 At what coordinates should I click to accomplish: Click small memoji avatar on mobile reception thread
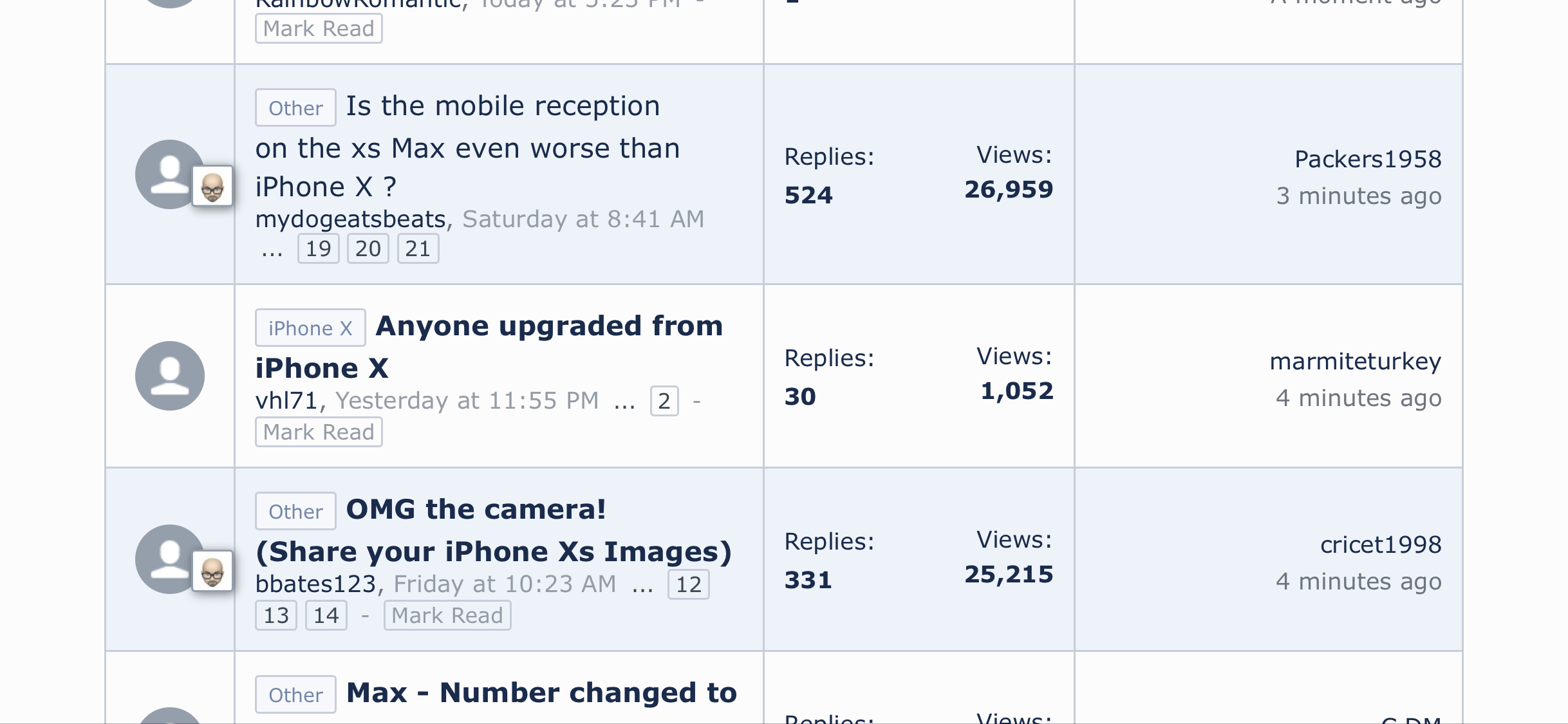point(212,187)
